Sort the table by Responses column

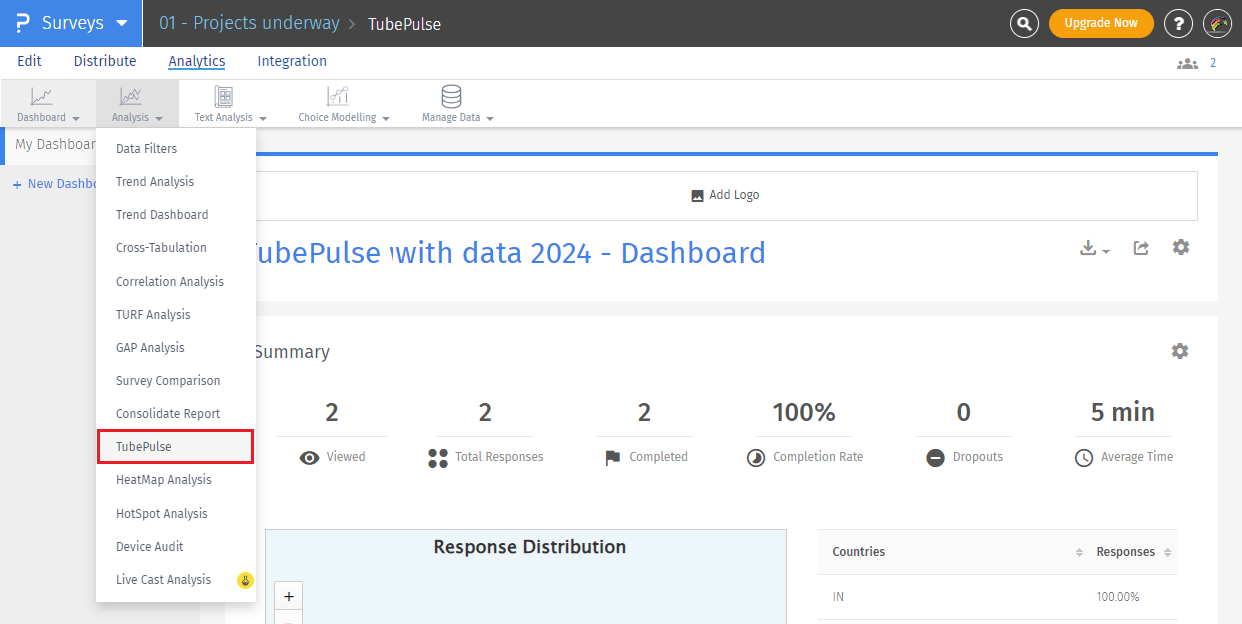pos(1167,552)
